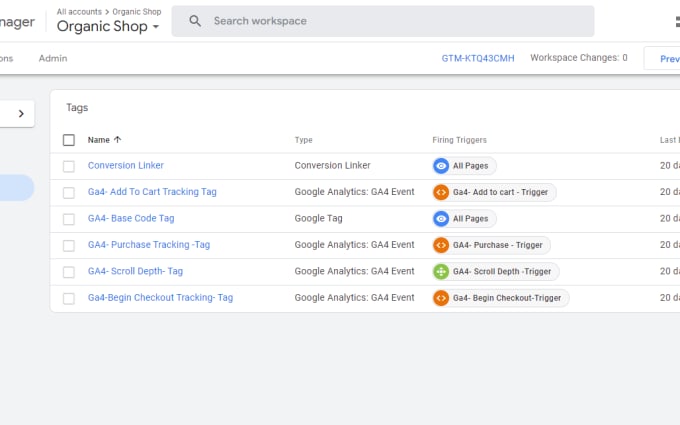
Task: Click the Preview button
Action: click(662, 58)
